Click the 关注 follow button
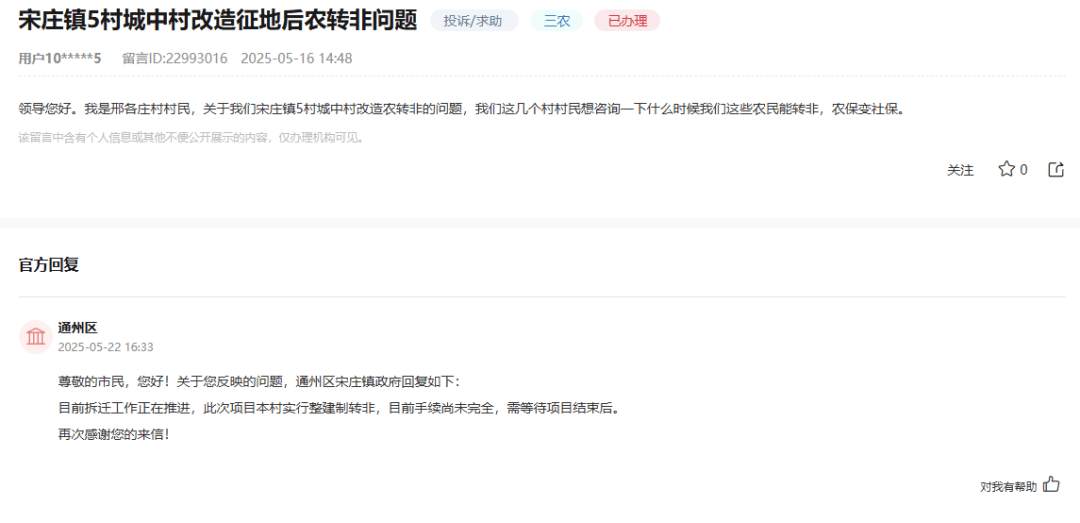The image size is (1080, 523). click(960, 170)
